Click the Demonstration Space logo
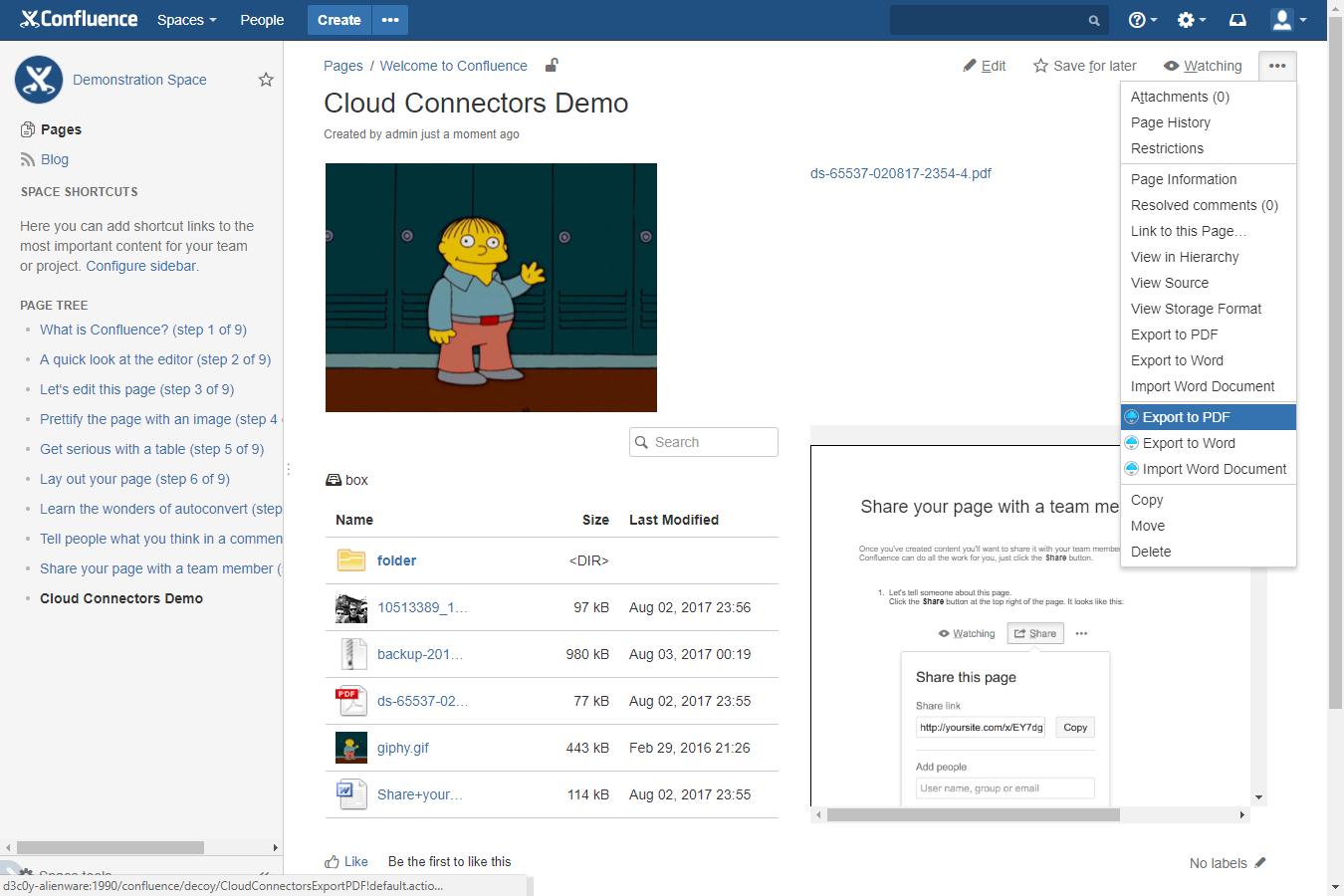 tap(39, 80)
